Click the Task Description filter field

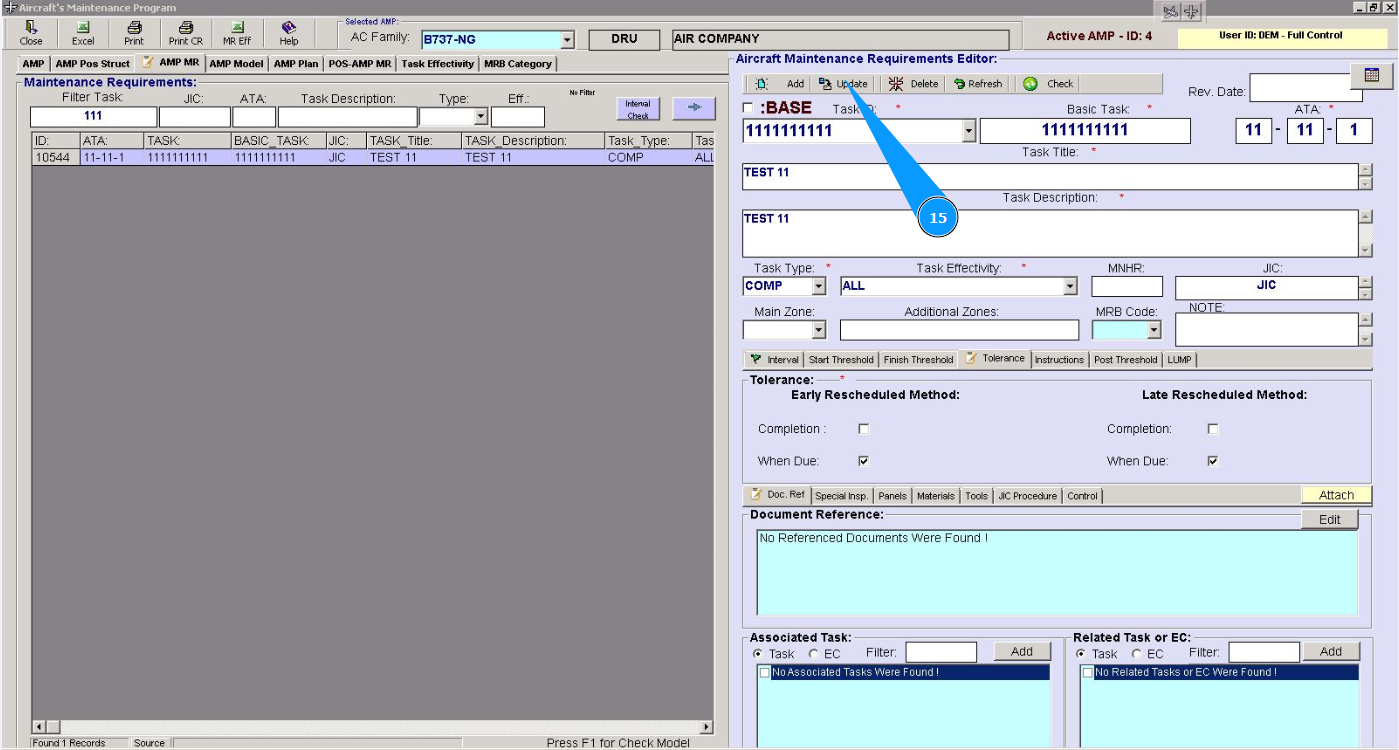coord(347,117)
